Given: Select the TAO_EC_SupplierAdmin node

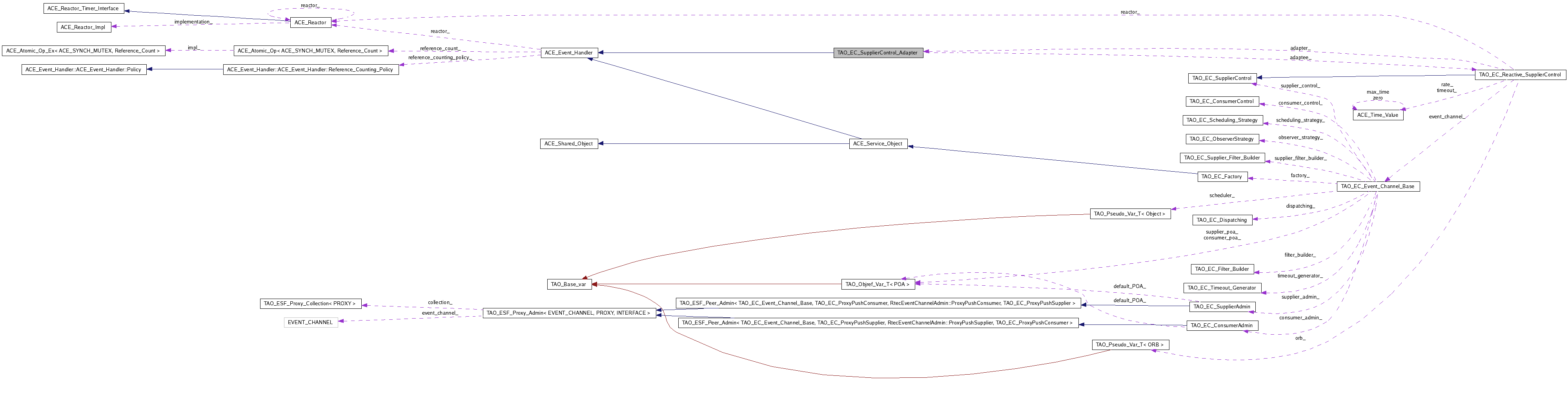Looking at the screenshot, I should [1222, 307].
